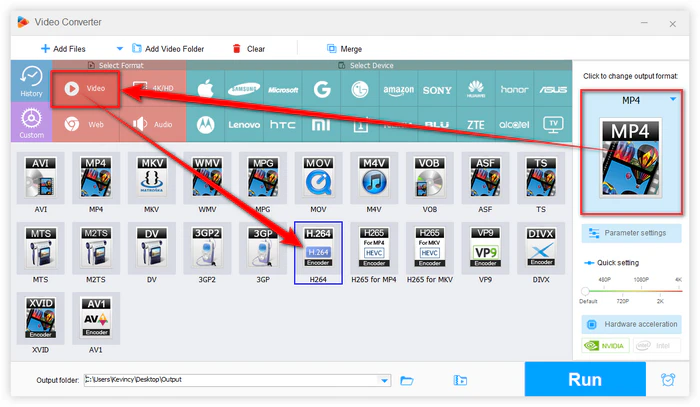Choose the MKV format icon
Viewport: 700px width, 407px height.
(x=152, y=179)
